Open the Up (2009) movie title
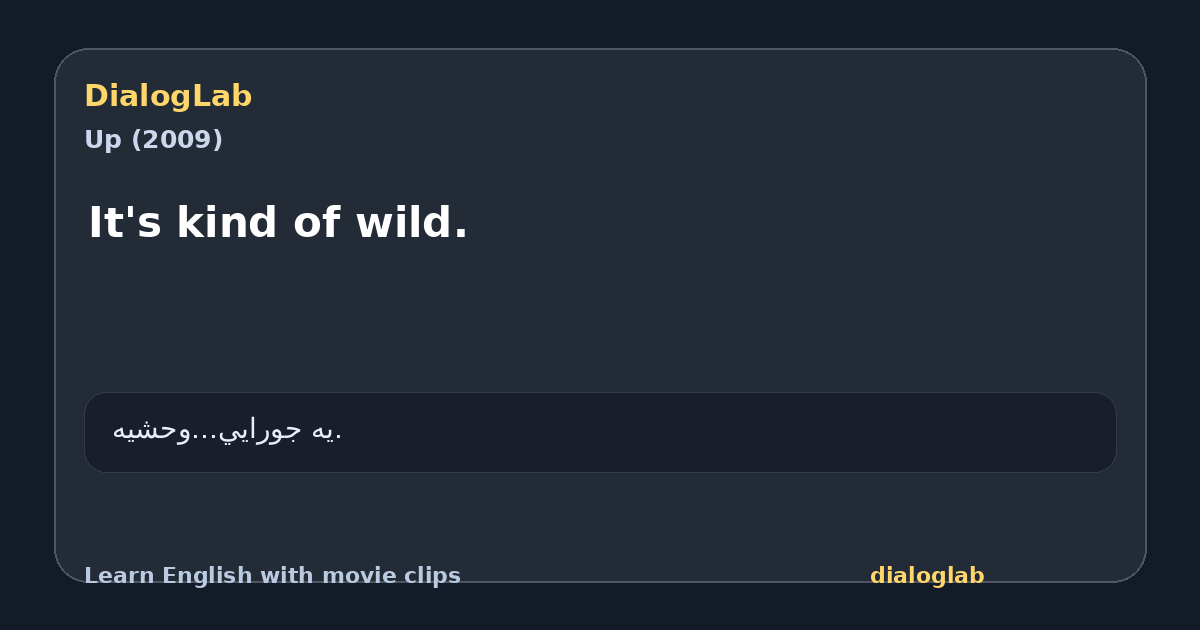 point(153,140)
